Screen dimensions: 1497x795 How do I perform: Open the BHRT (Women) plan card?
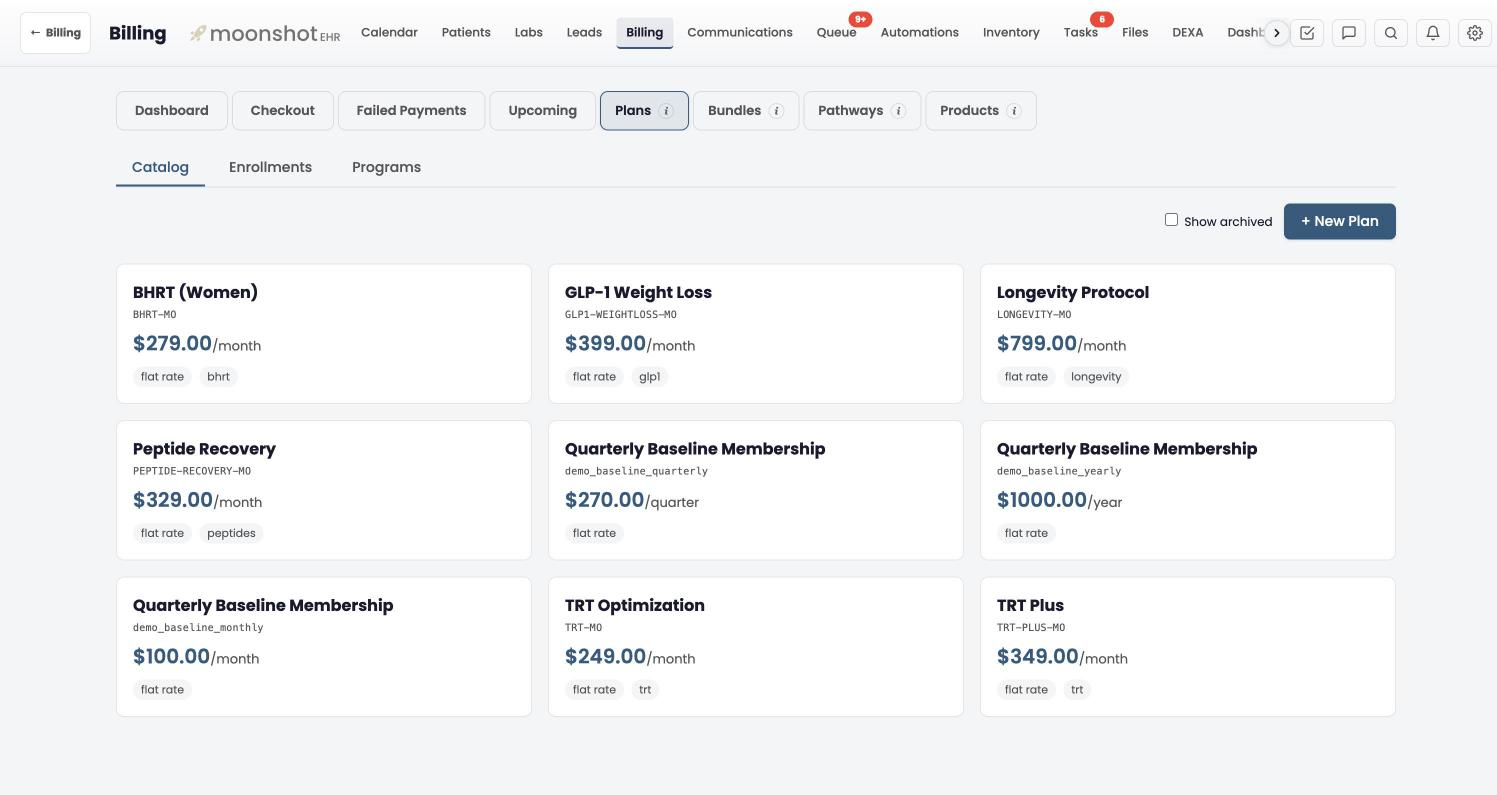pos(324,334)
